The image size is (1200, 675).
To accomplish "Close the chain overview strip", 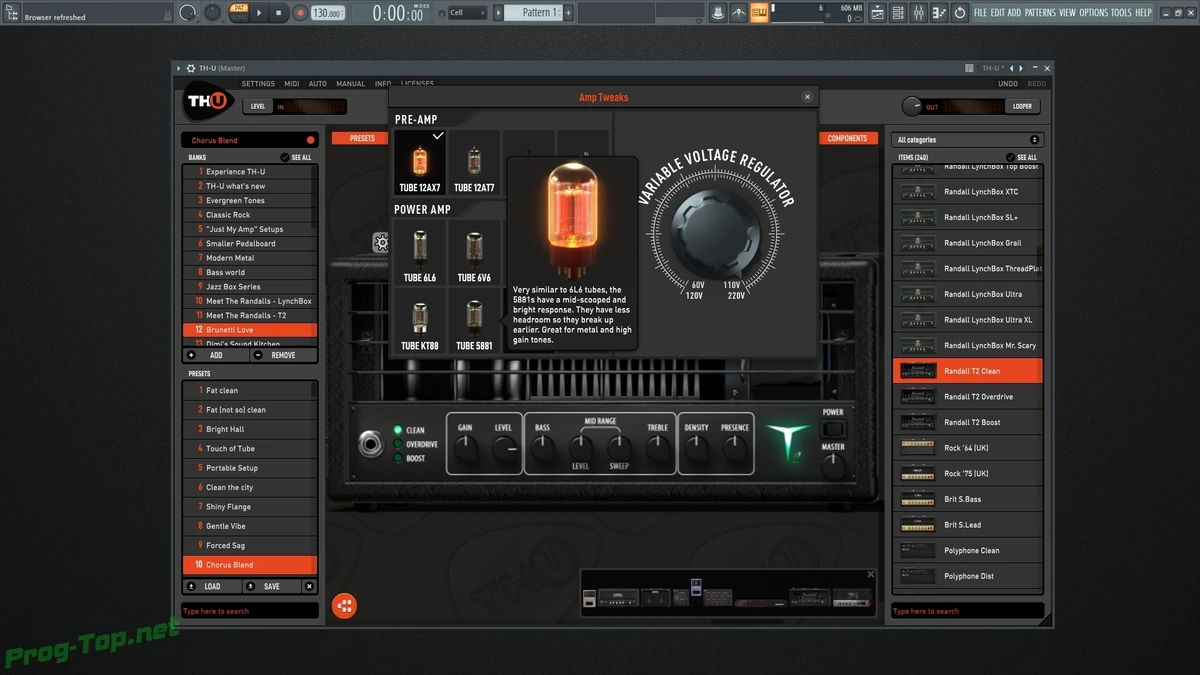I will (871, 575).
